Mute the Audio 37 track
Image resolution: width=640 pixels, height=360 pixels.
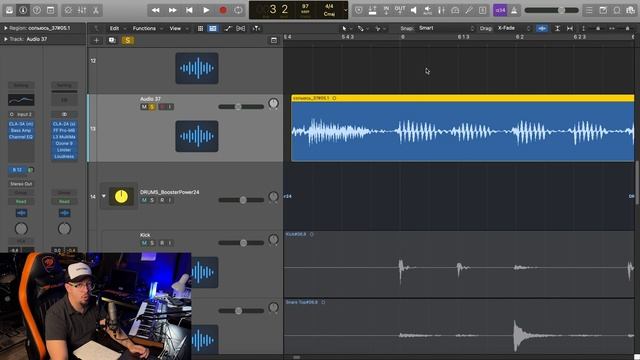[144, 107]
